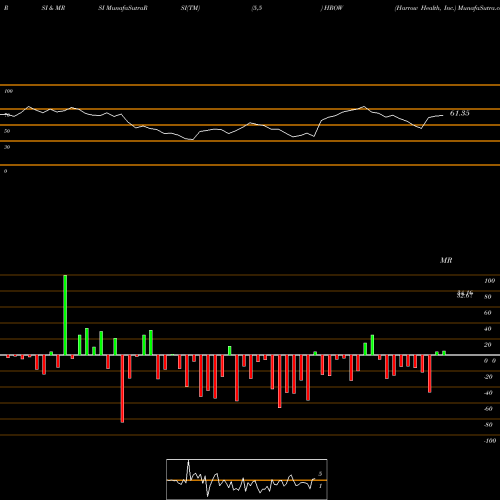Viewport: 500px width, 500px height.
Task: Click the 0 label on RSI axis
Action: pyautogui.click(x=5, y=171)
